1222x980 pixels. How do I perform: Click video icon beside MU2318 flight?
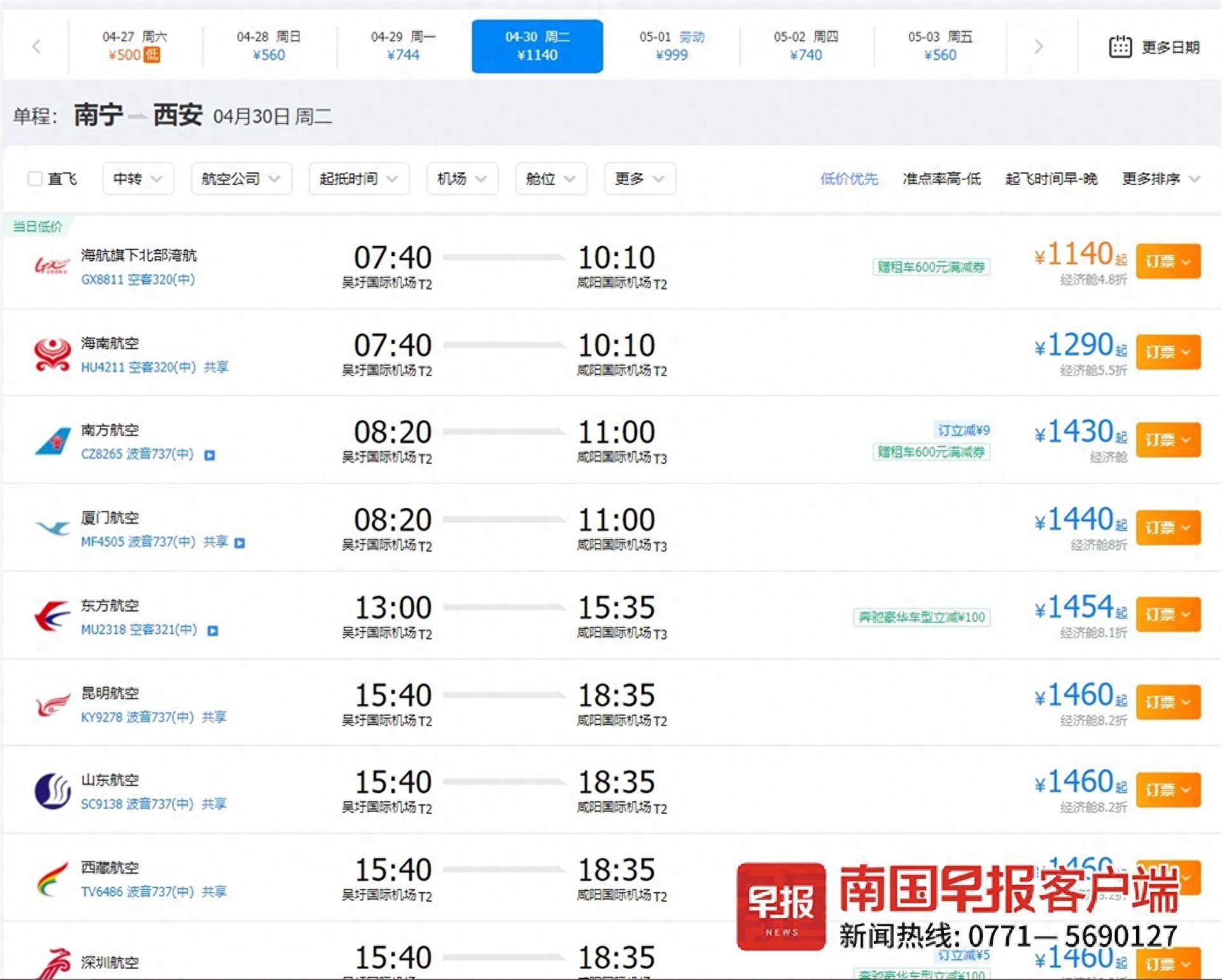coord(213,631)
